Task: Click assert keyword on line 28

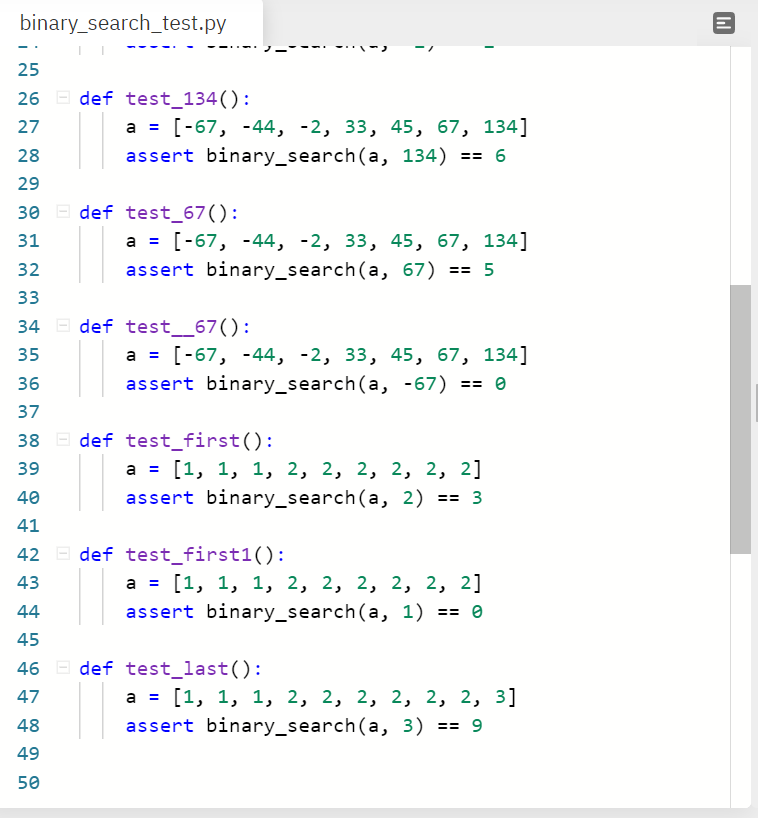Action: [160, 156]
